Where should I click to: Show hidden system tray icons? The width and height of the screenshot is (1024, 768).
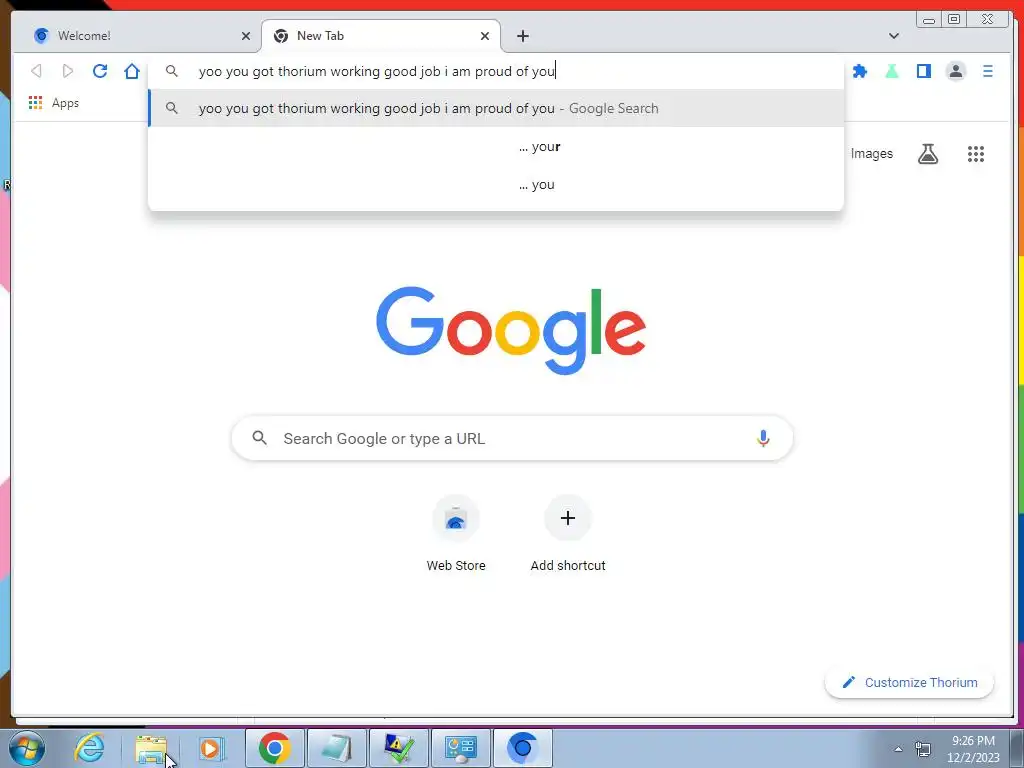898,749
